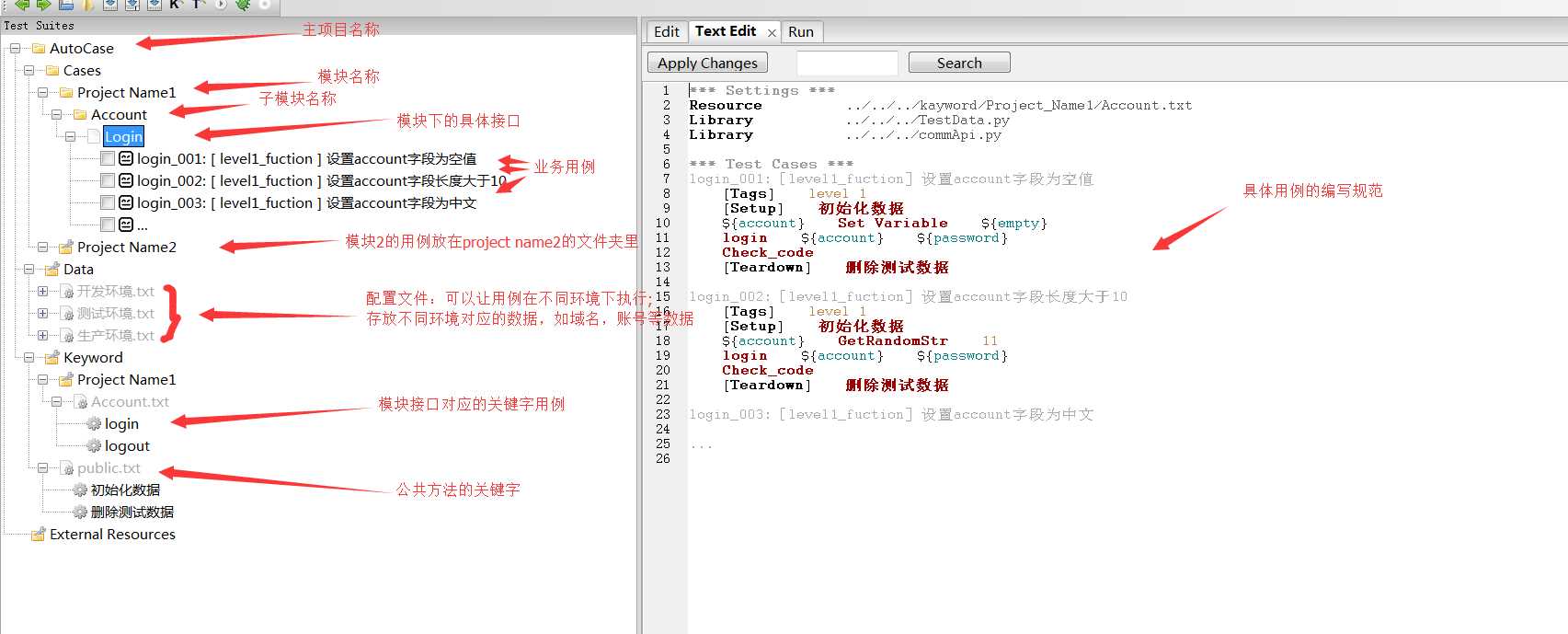Image resolution: width=1568 pixels, height=634 pixels.
Task: Click the 开发环境.txt file icon
Action: point(66,291)
